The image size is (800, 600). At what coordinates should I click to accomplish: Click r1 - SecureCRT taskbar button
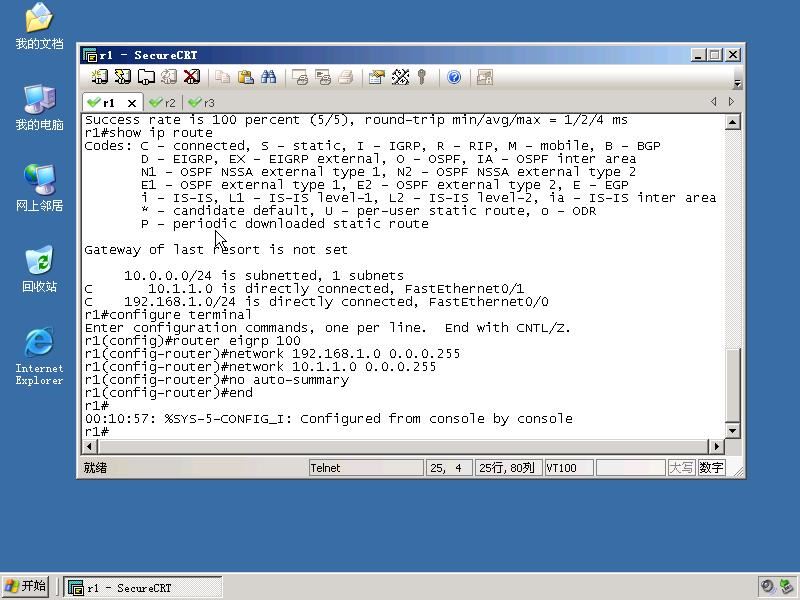point(143,588)
